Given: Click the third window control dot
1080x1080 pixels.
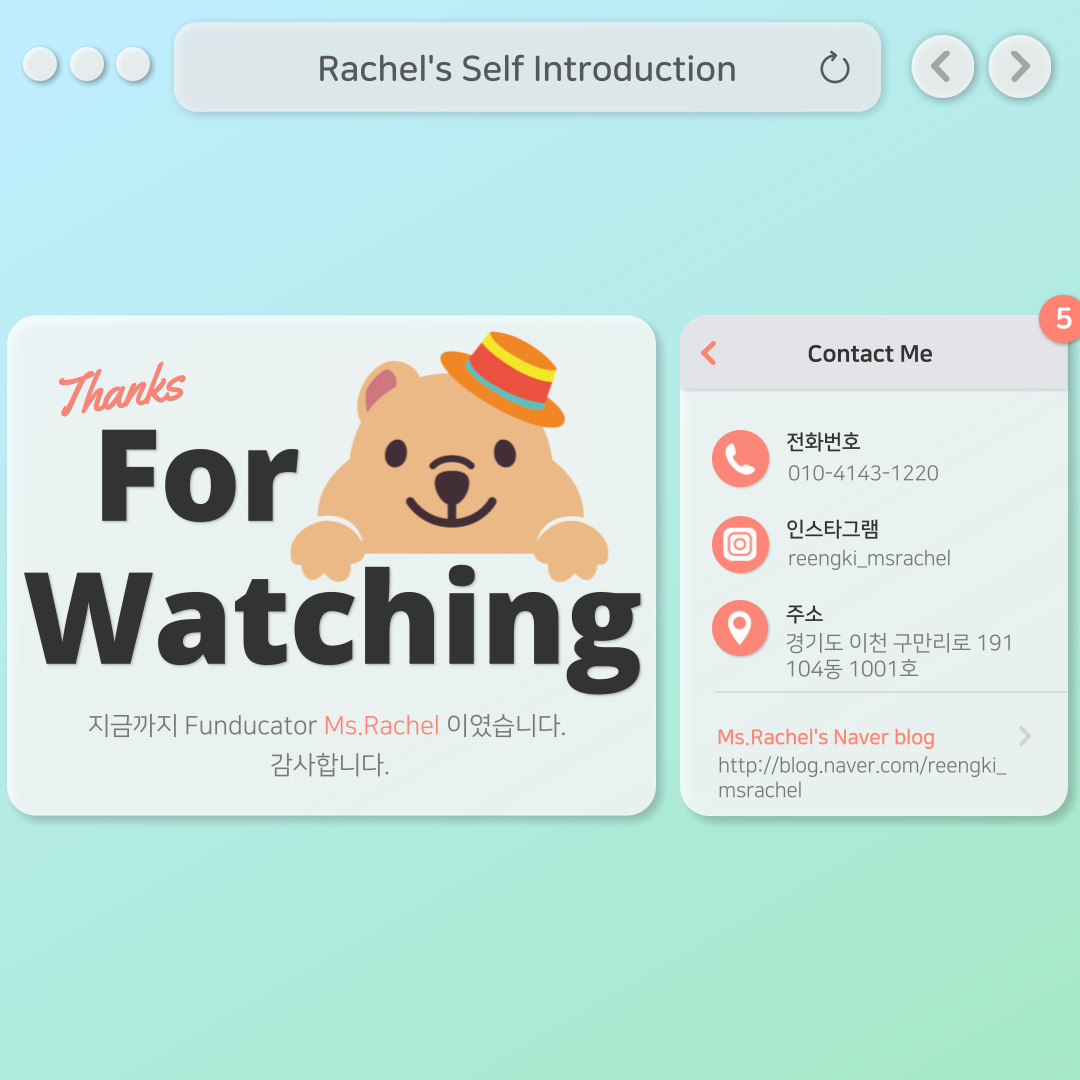Looking at the screenshot, I should click(x=133, y=64).
